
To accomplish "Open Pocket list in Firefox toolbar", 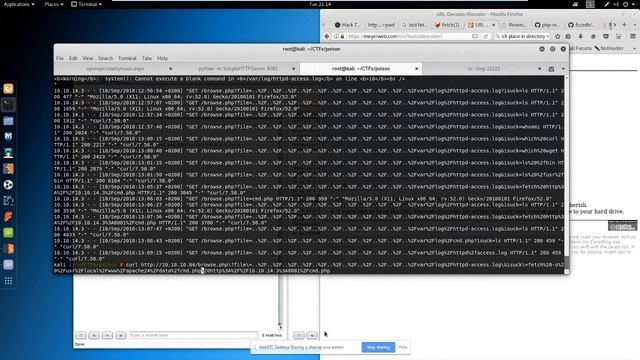I will click(606, 36).
